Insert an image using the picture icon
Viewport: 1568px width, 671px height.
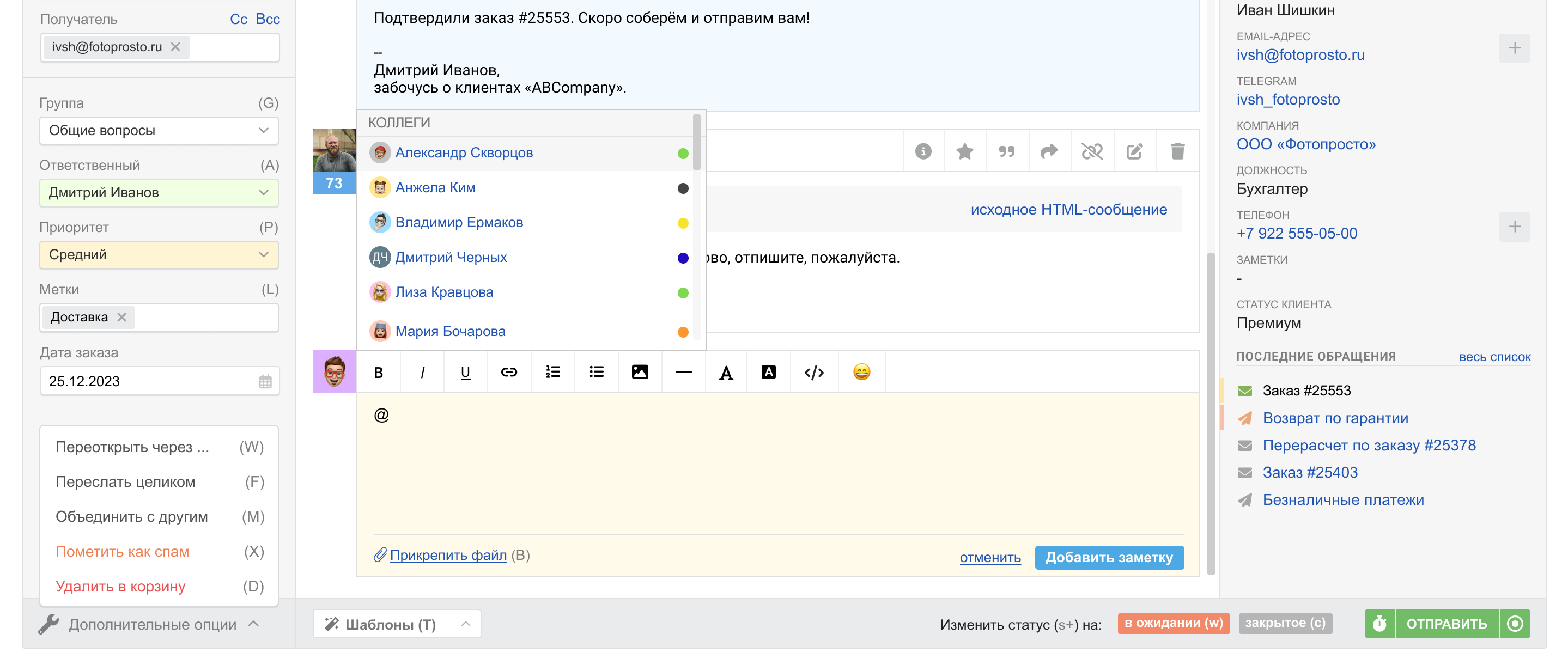click(x=639, y=373)
